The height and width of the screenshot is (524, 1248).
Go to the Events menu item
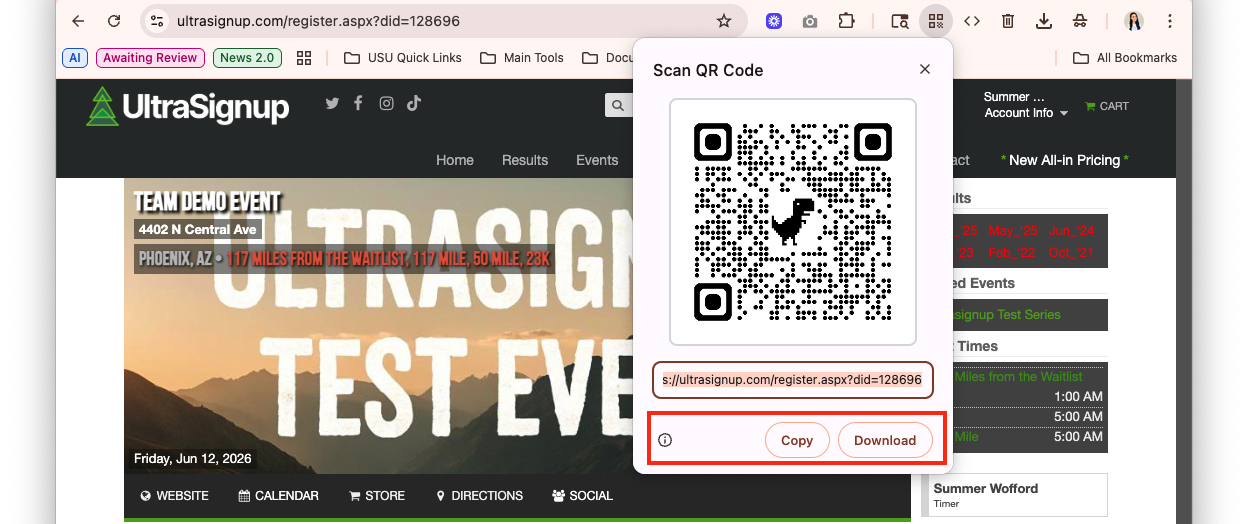(597, 160)
